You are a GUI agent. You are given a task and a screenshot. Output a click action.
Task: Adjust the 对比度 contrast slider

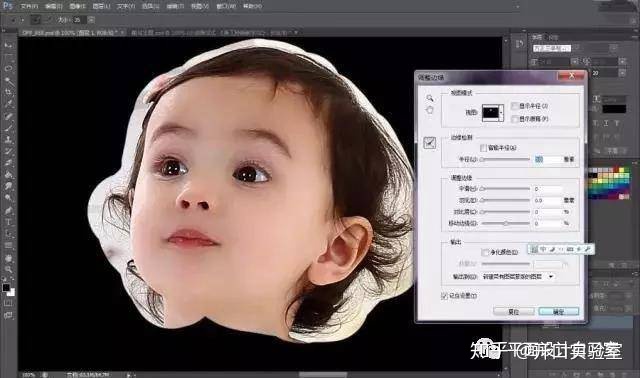pos(505,212)
